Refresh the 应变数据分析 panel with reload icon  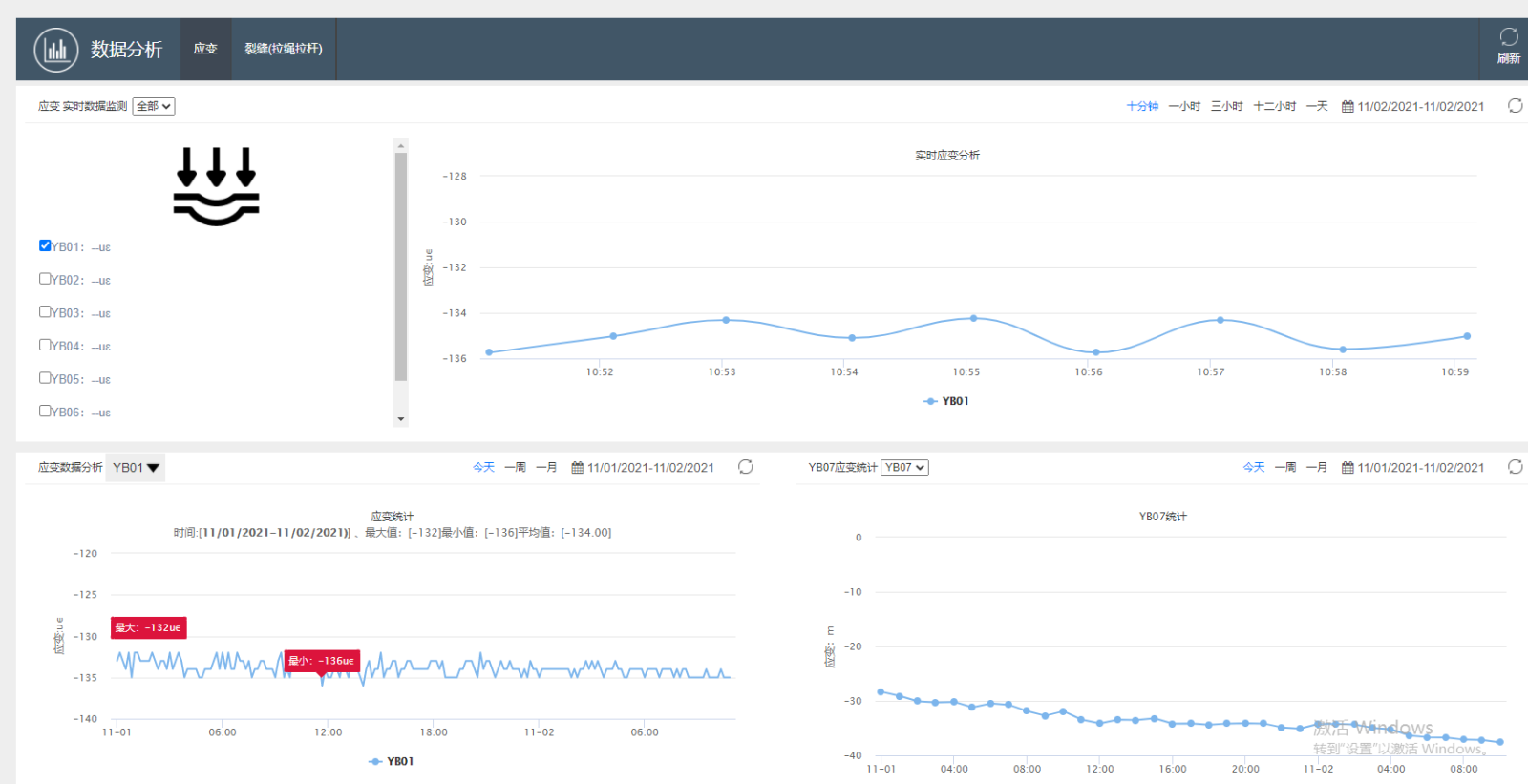click(x=746, y=467)
